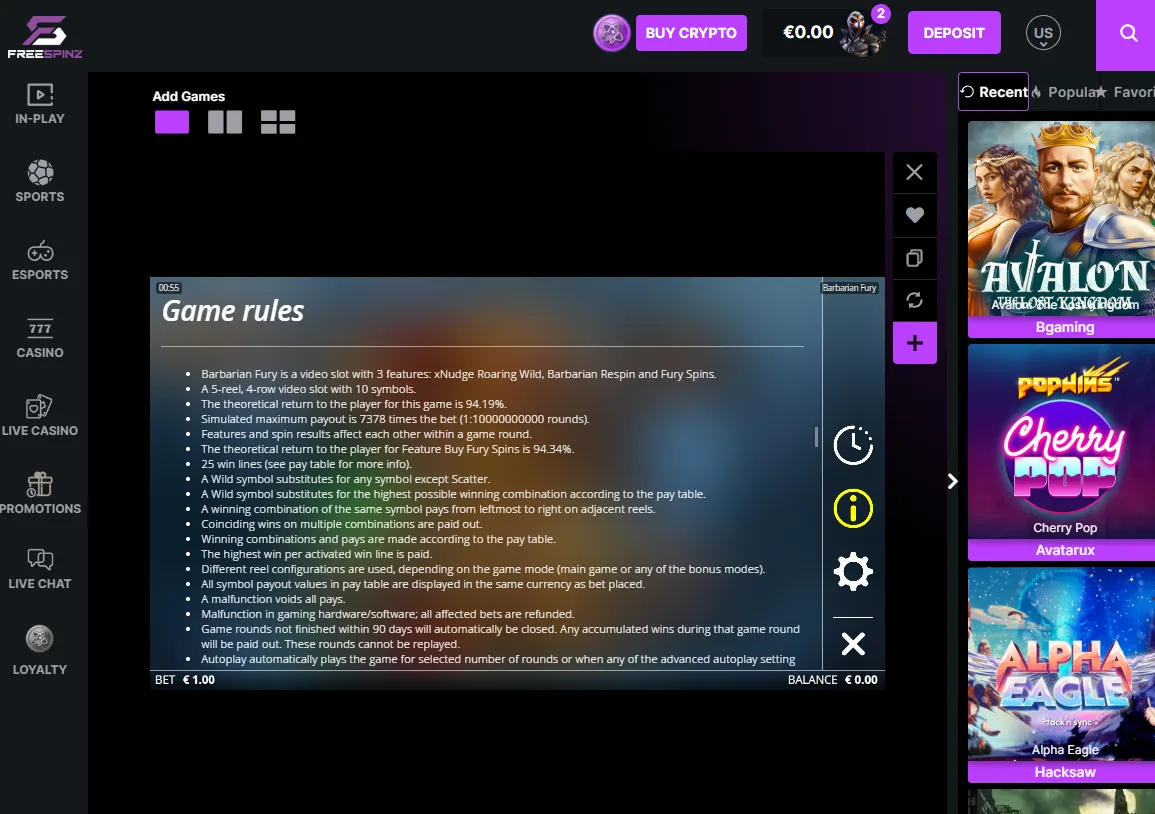
Task: Select two-game split layout view
Action: (225, 122)
